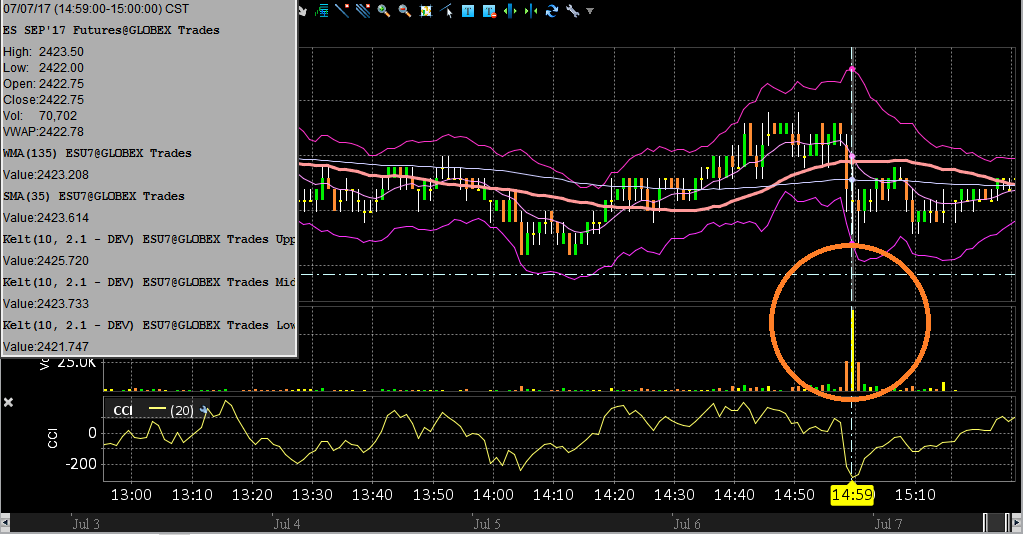Click the 15:10 time axis label
The height and width of the screenshot is (535, 1033).
(915, 495)
